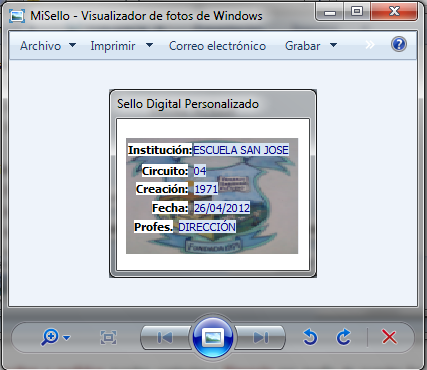
Task: Click the actual size fit icon
Action: pyautogui.click(x=109, y=338)
